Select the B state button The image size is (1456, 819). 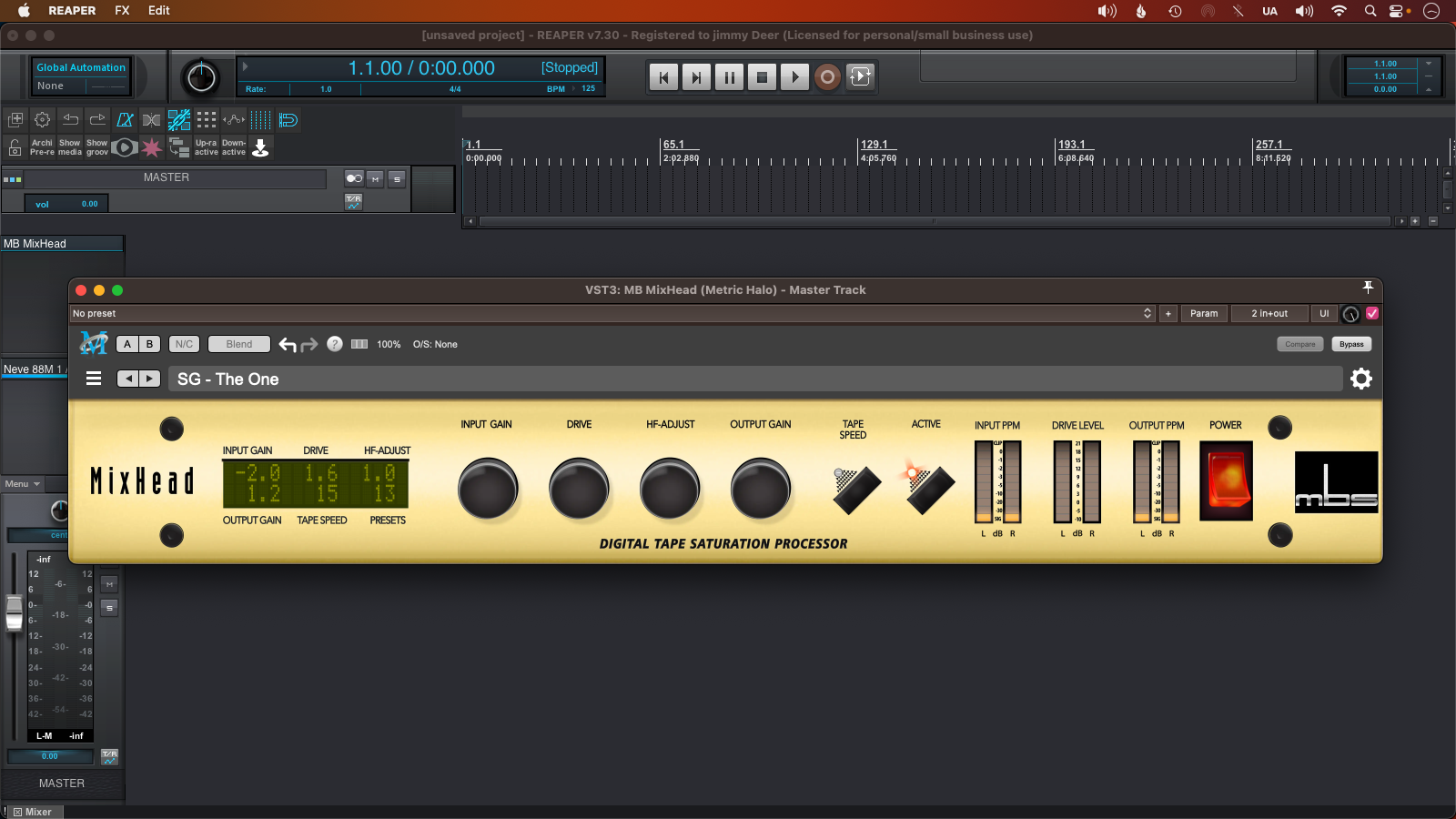(x=150, y=344)
